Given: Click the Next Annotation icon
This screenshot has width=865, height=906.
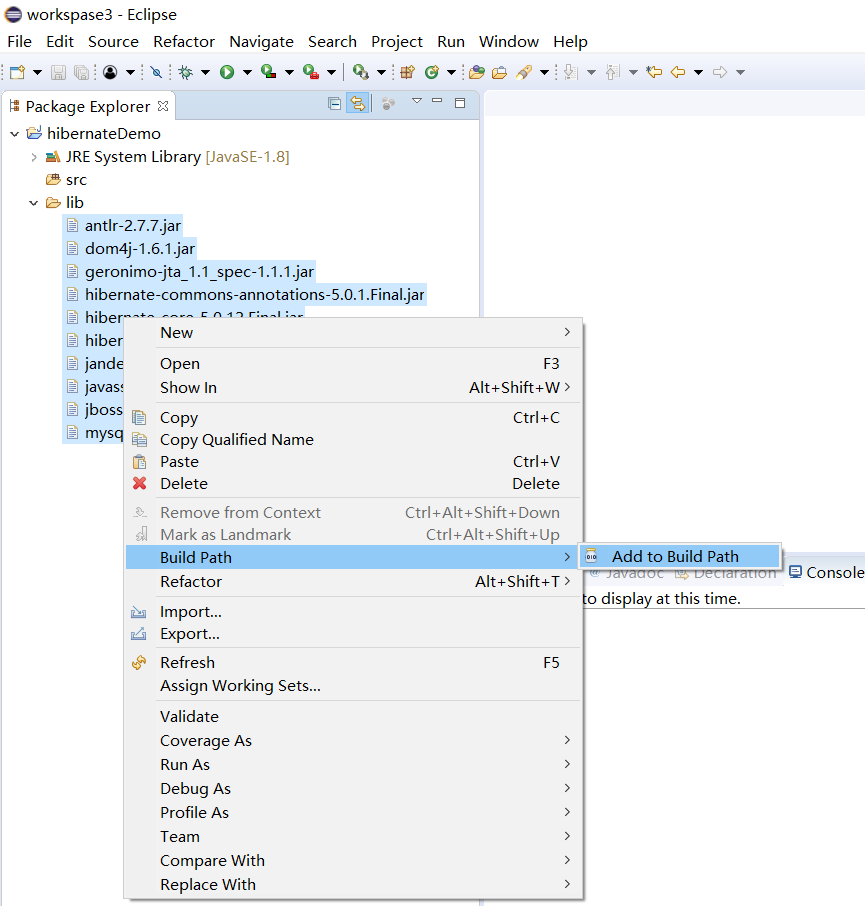Looking at the screenshot, I should pos(571,72).
